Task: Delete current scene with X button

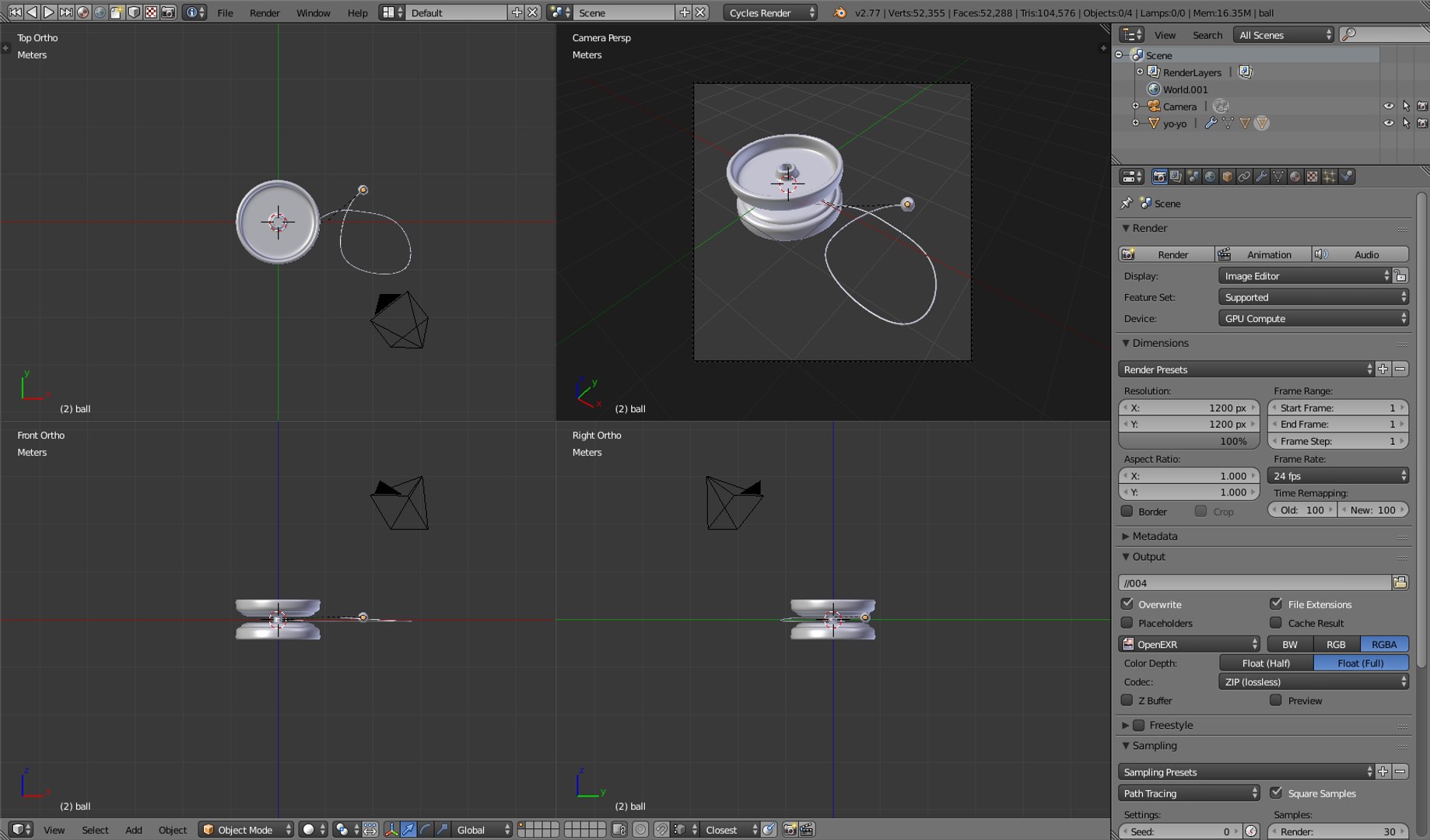Action: coord(700,12)
